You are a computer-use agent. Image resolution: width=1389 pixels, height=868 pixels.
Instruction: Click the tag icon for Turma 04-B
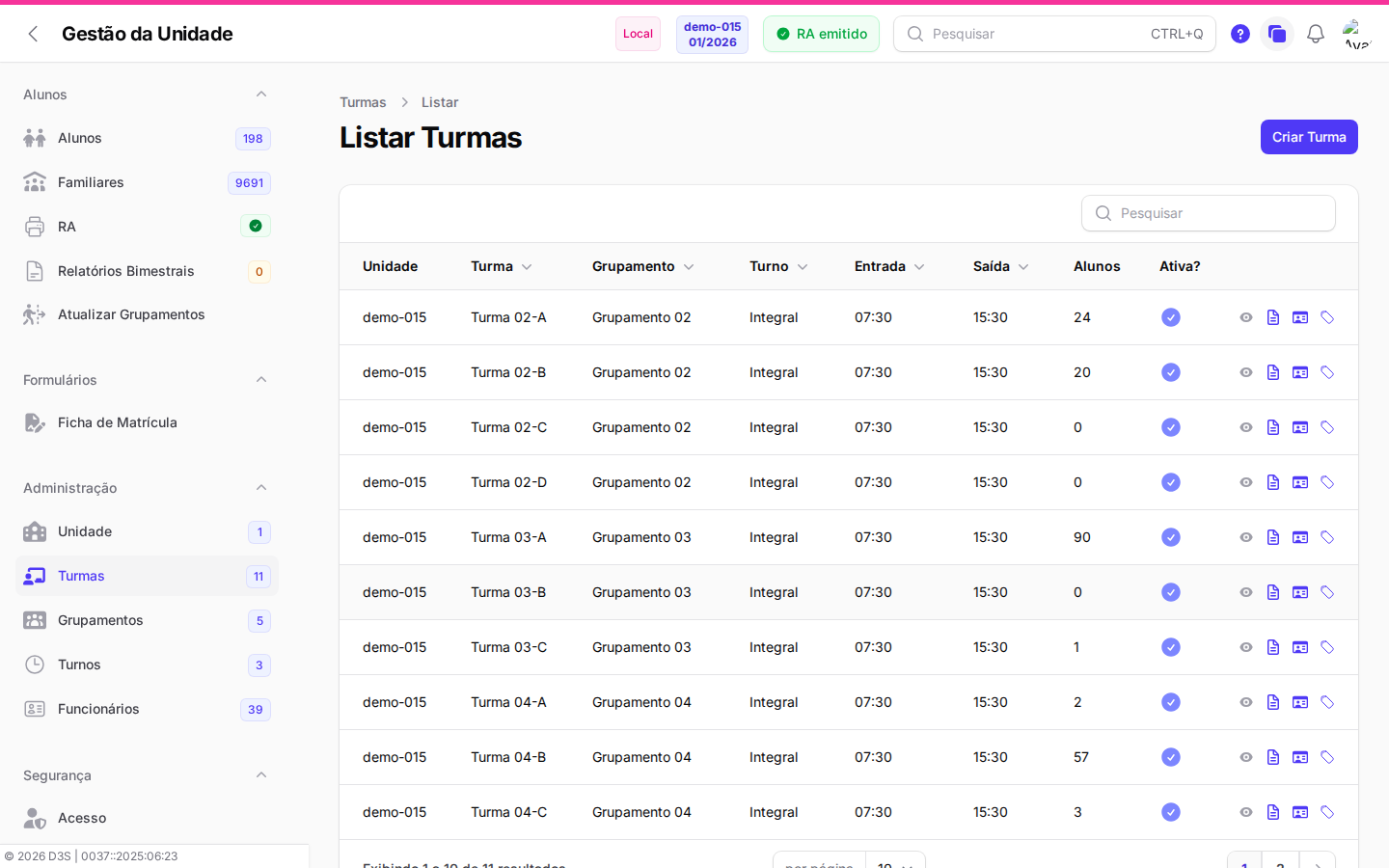(1327, 757)
